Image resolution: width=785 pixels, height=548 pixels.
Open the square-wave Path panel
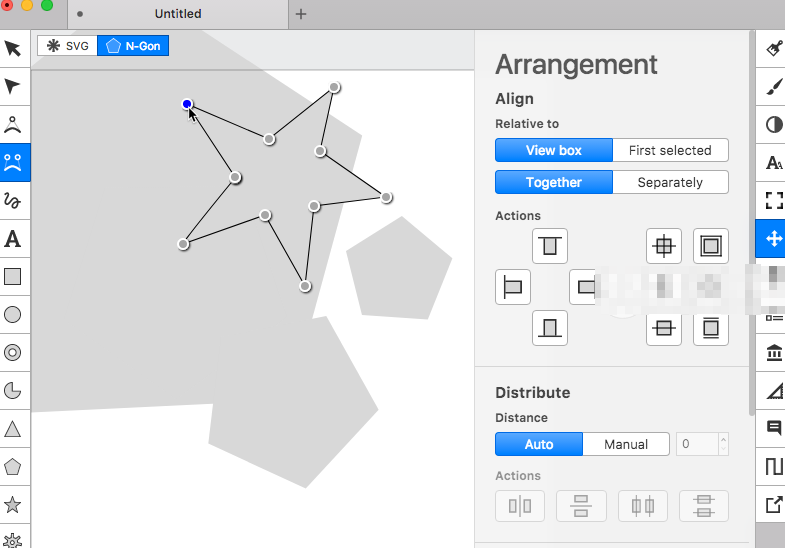[773, 467]
